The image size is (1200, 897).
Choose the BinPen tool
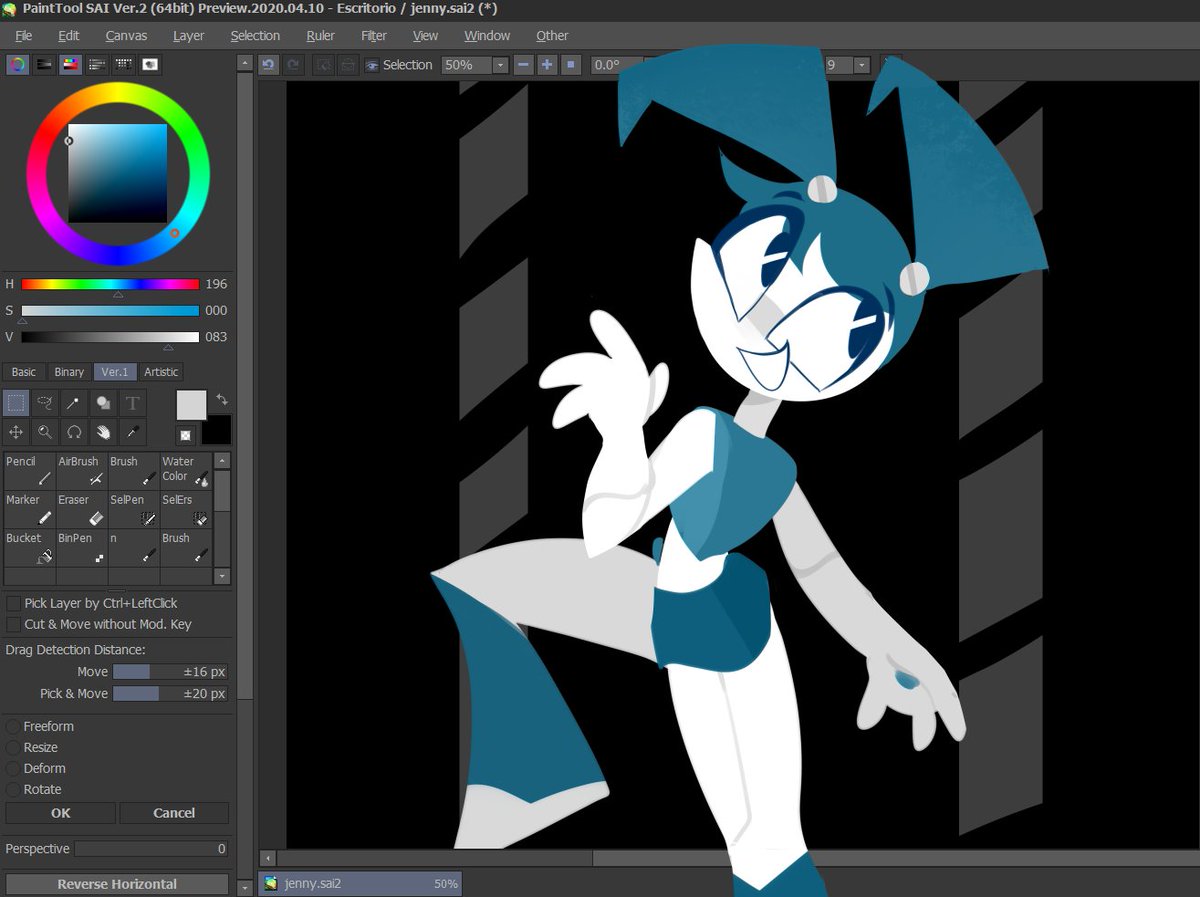(82, 547)
